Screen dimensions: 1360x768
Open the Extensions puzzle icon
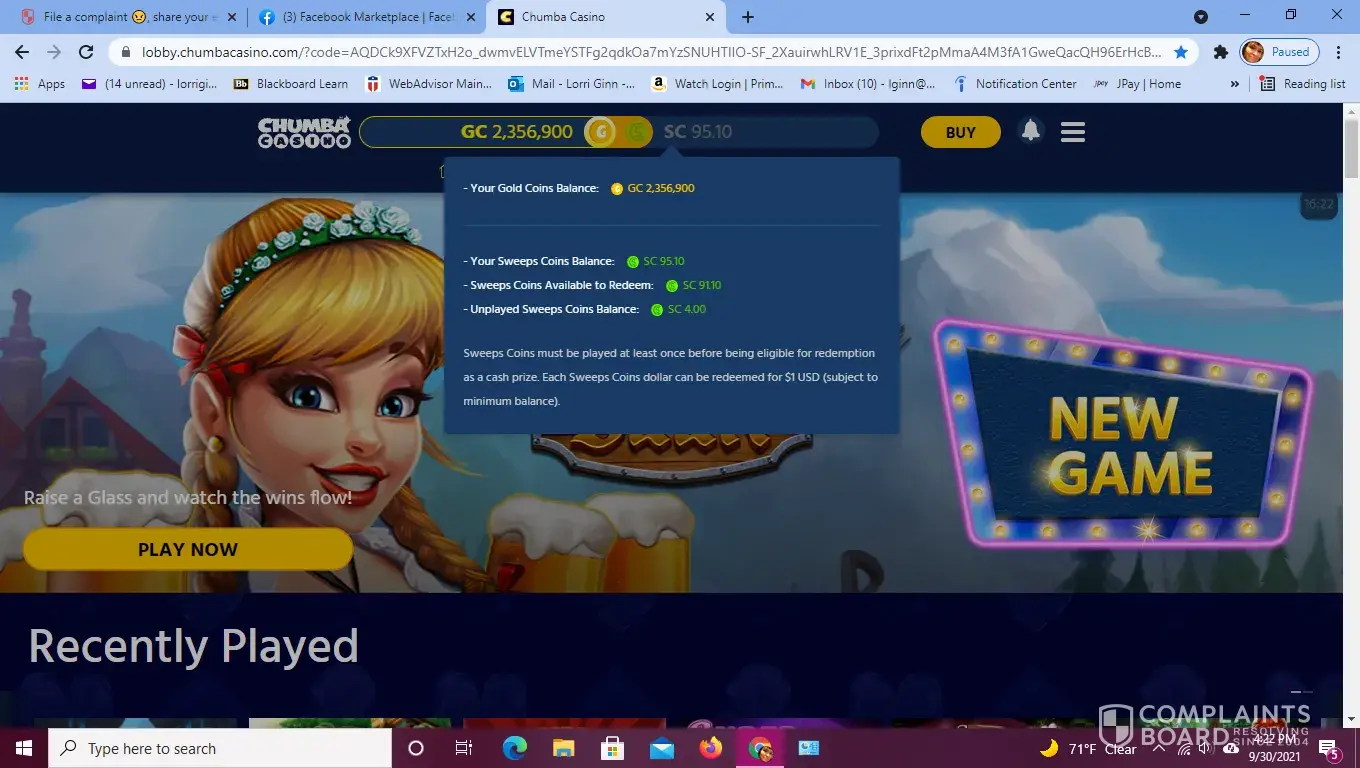tap(1220, 52)
